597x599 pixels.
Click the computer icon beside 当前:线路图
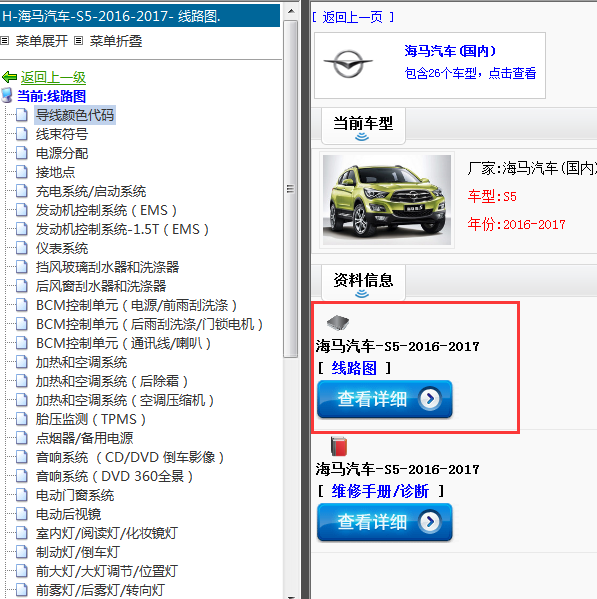(7, 96)
